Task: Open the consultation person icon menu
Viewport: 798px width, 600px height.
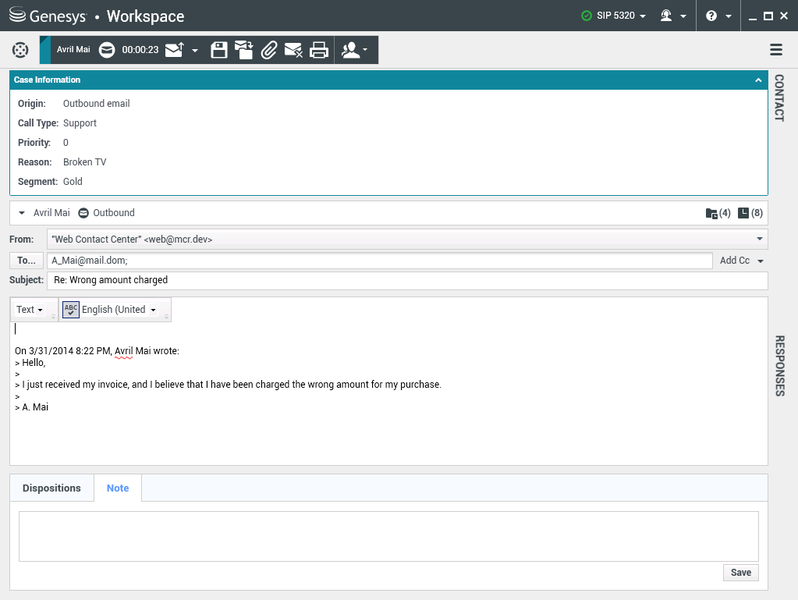Action: point(354,50)
